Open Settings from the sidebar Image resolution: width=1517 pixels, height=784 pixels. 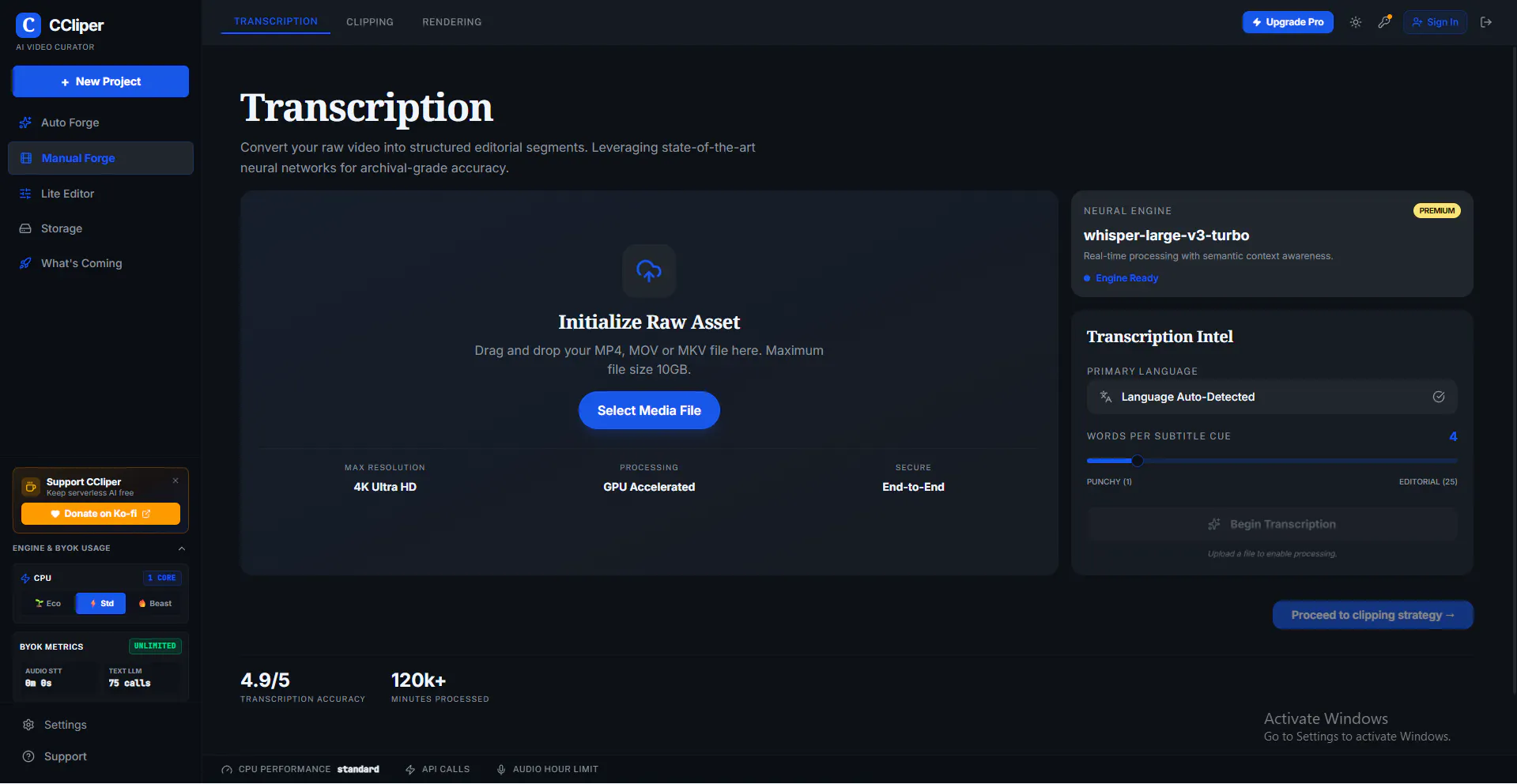[x=100, y=725]
